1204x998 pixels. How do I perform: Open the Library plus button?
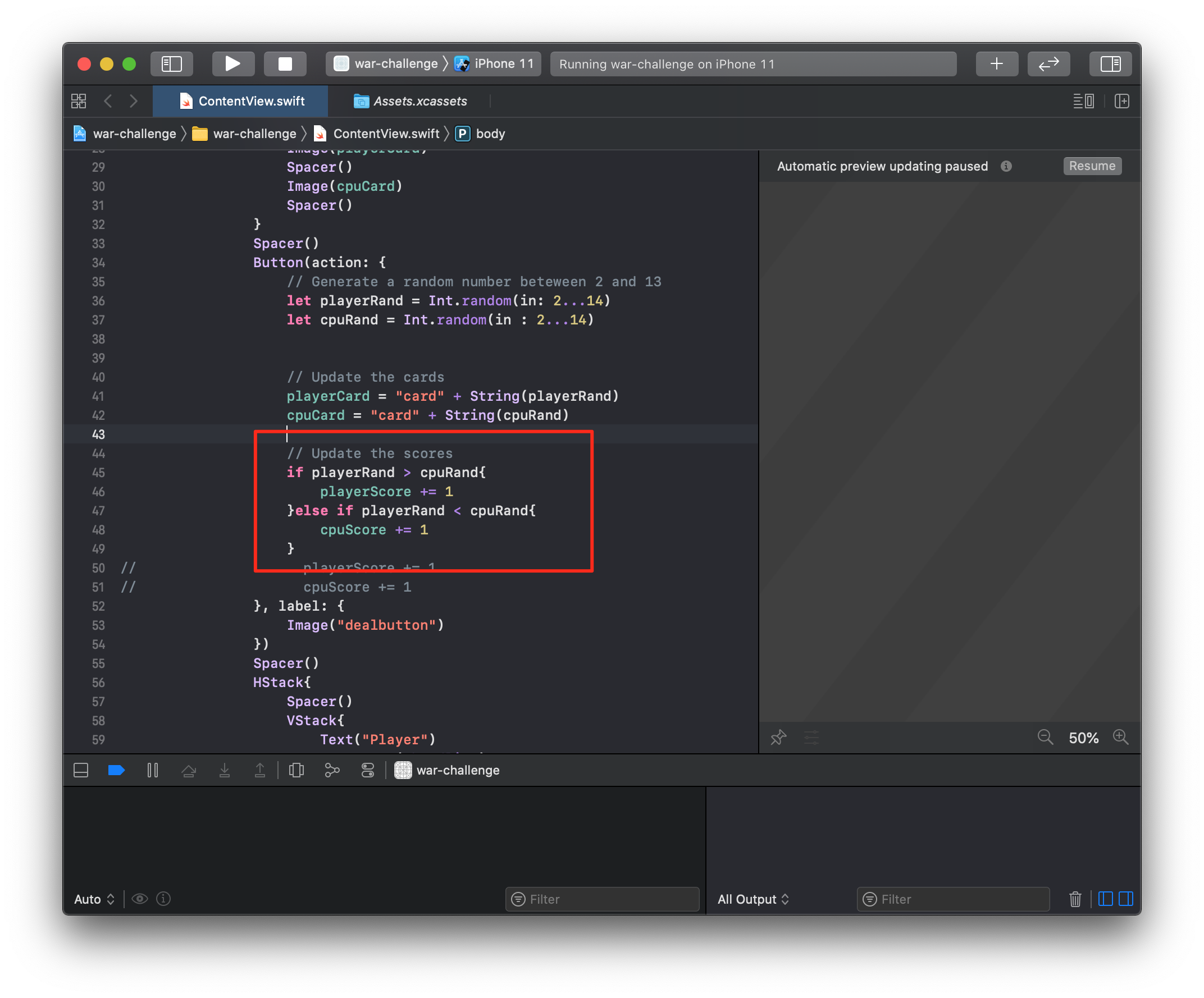coord(996,63)
